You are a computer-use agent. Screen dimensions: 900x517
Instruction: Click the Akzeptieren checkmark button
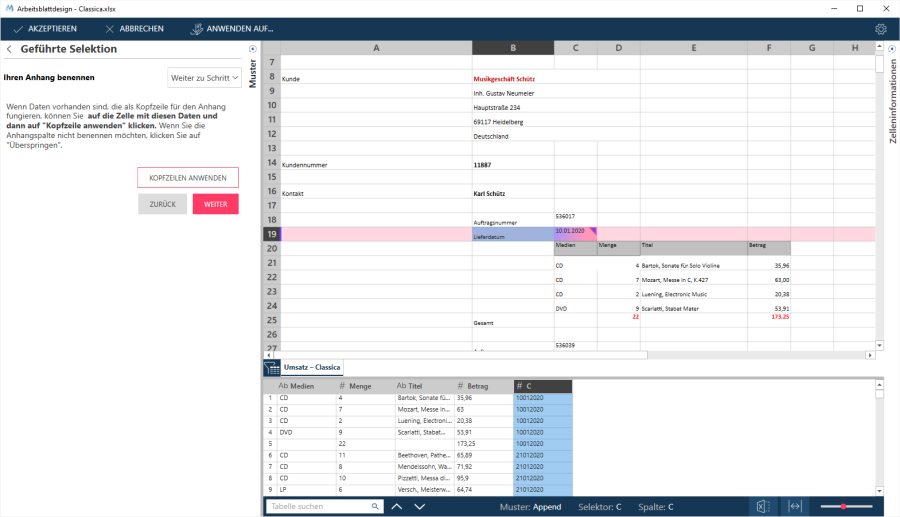(46, 29)
